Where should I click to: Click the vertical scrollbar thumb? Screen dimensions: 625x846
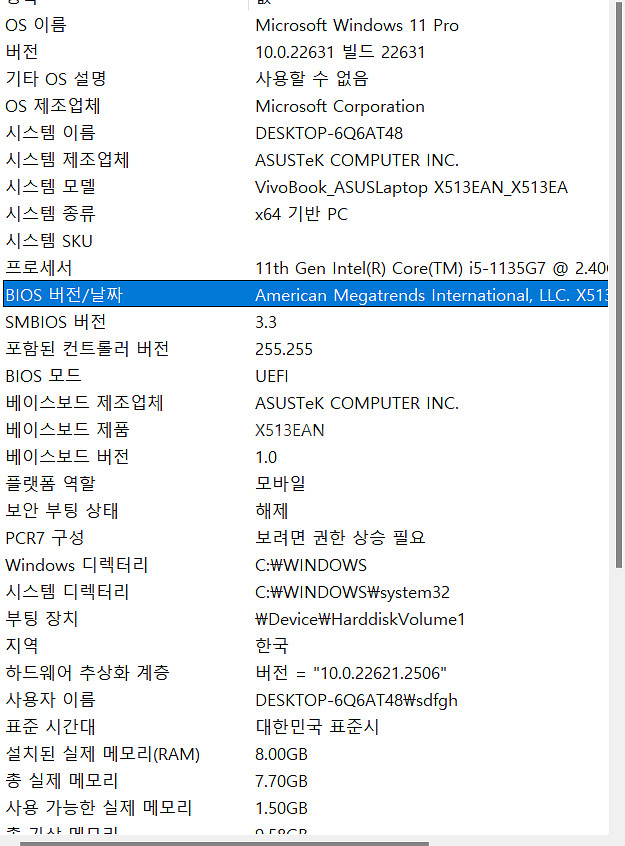619,284
